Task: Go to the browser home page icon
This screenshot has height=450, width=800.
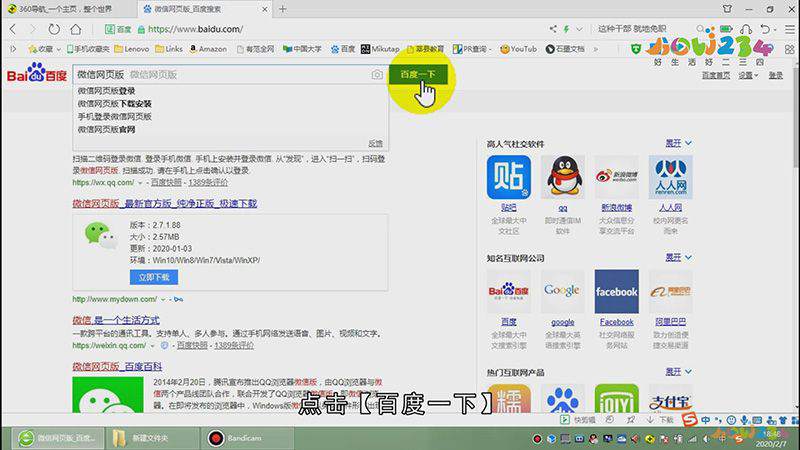Action: (76, 29)
